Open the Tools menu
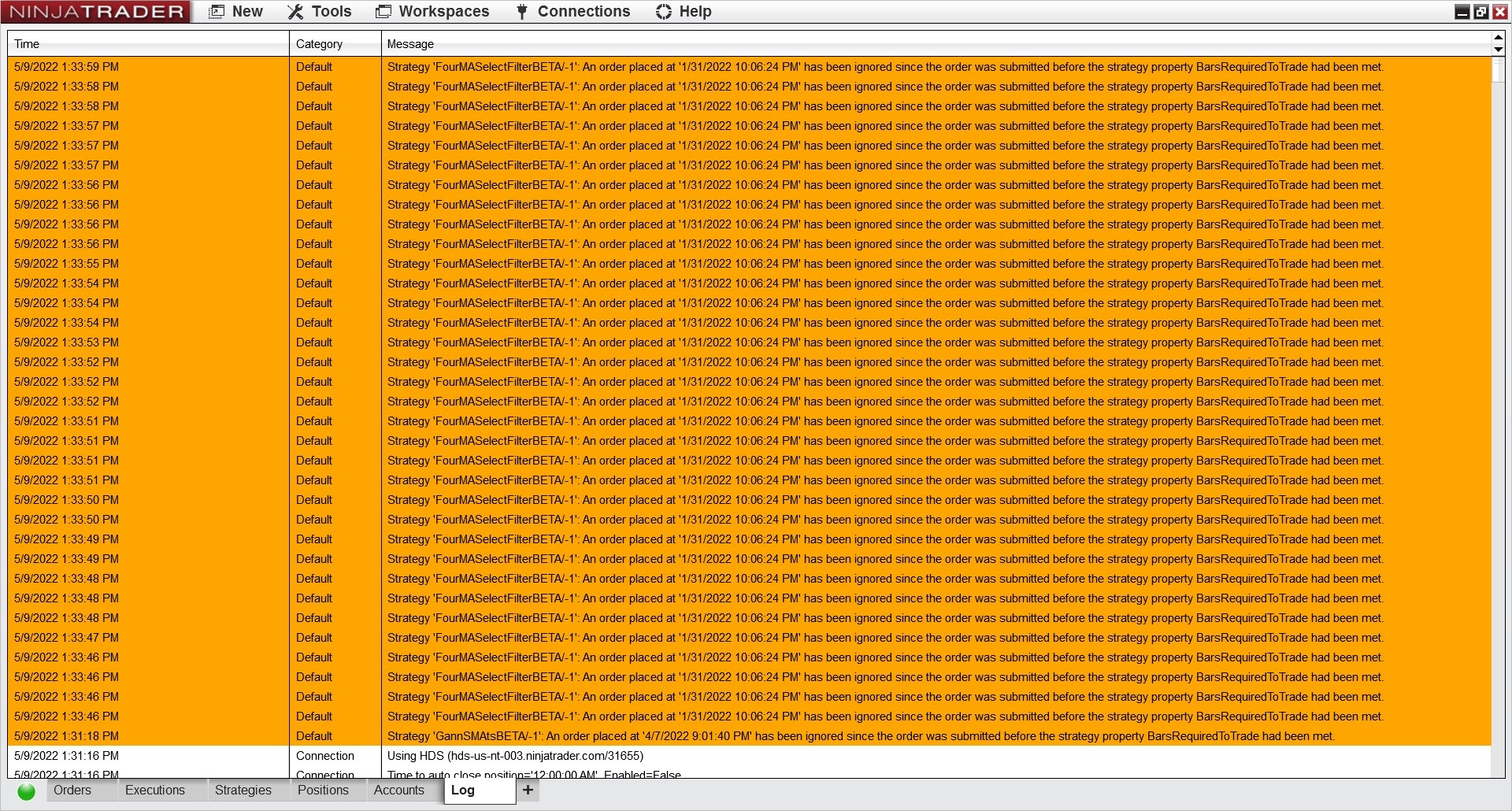Image resolution: width=1512 pixels, height=811 pixels. pos(320,12)
